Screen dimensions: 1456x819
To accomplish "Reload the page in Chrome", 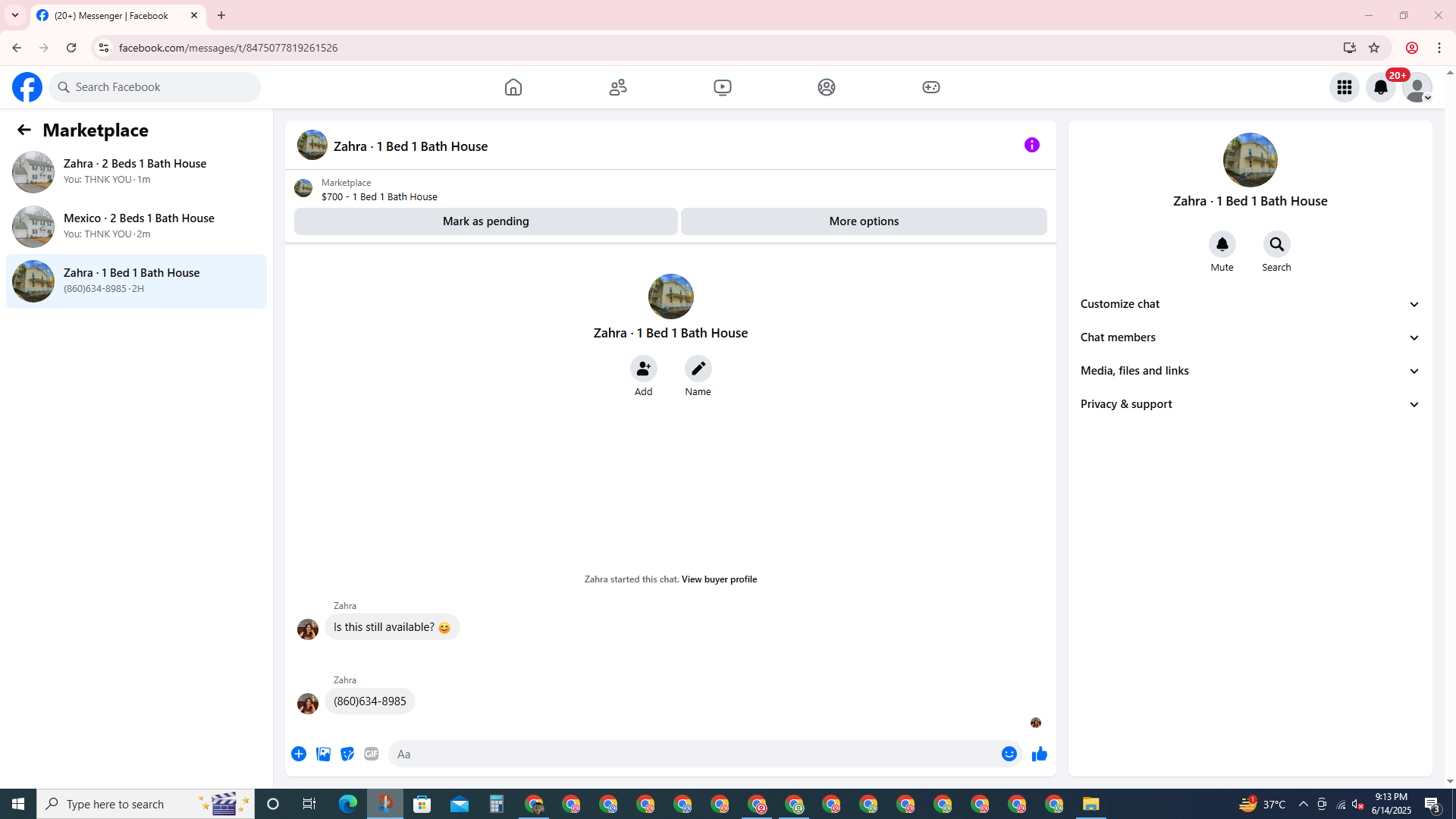I will [x=71, y=48].
